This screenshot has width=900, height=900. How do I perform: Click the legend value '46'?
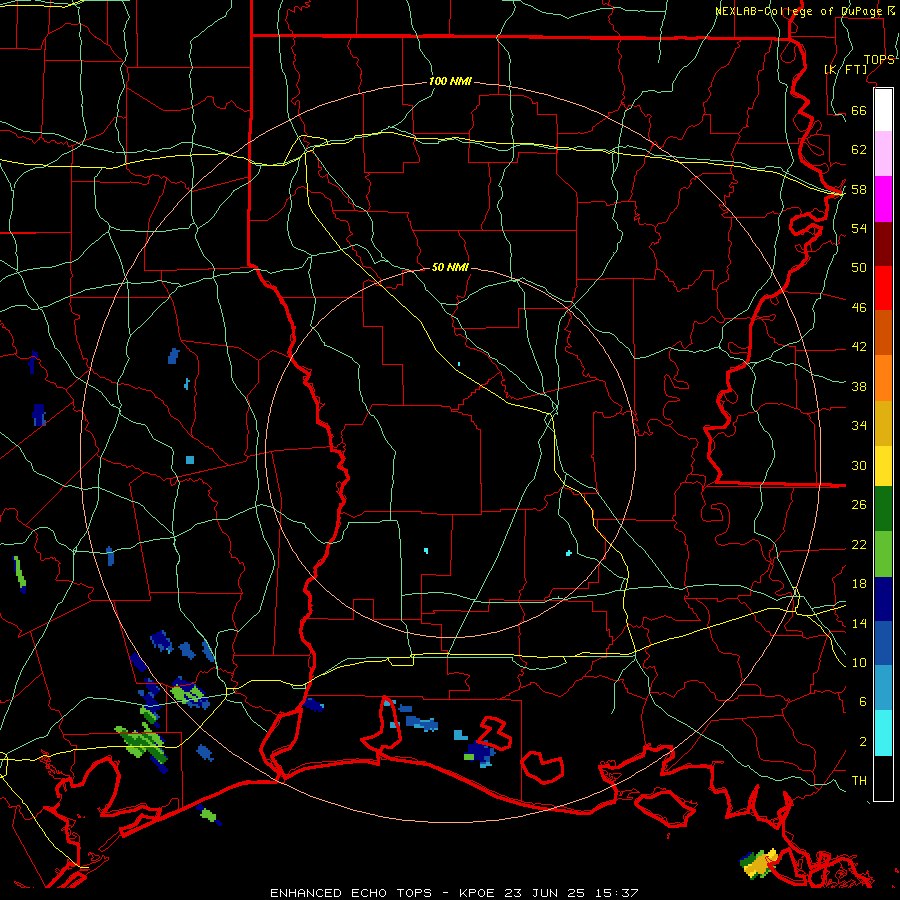859,308
